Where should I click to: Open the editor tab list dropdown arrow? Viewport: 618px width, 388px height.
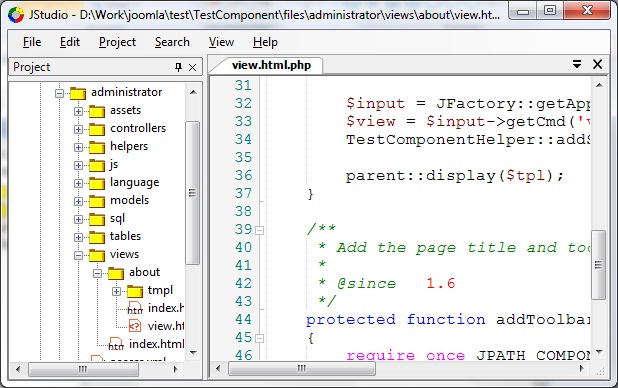577,64
